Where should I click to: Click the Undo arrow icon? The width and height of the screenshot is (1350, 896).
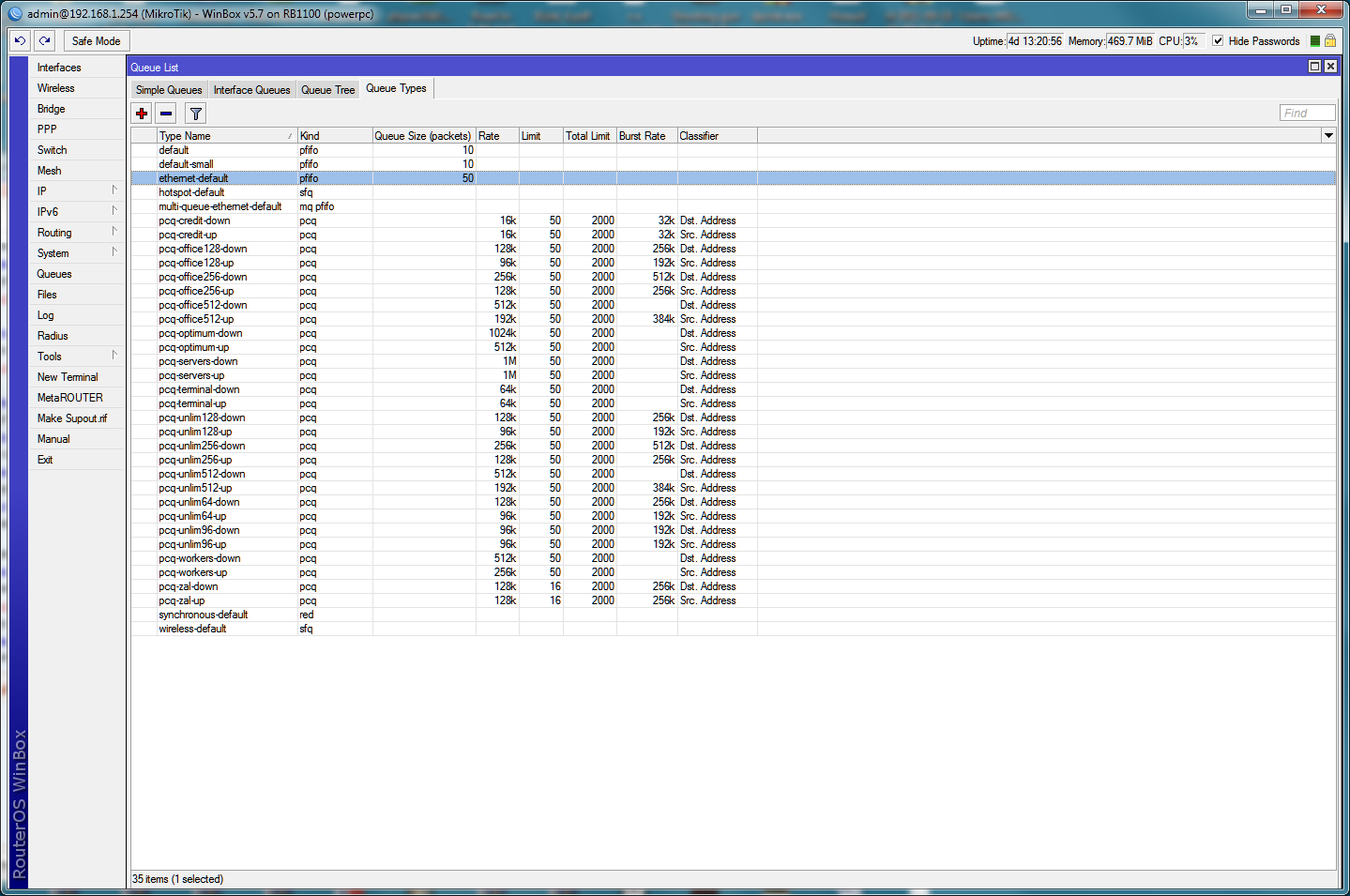(20, 40)
